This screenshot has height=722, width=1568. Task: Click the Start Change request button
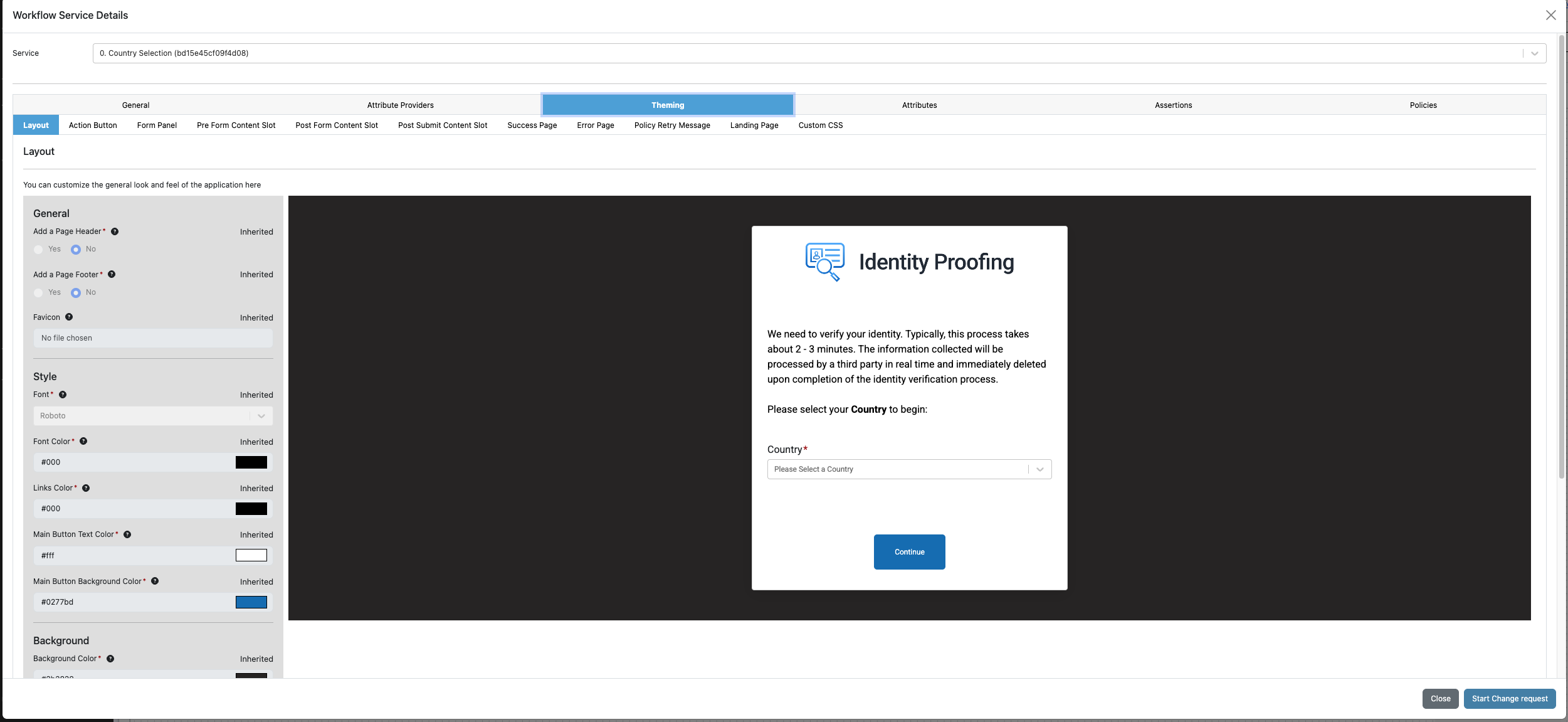[1509, 699]
